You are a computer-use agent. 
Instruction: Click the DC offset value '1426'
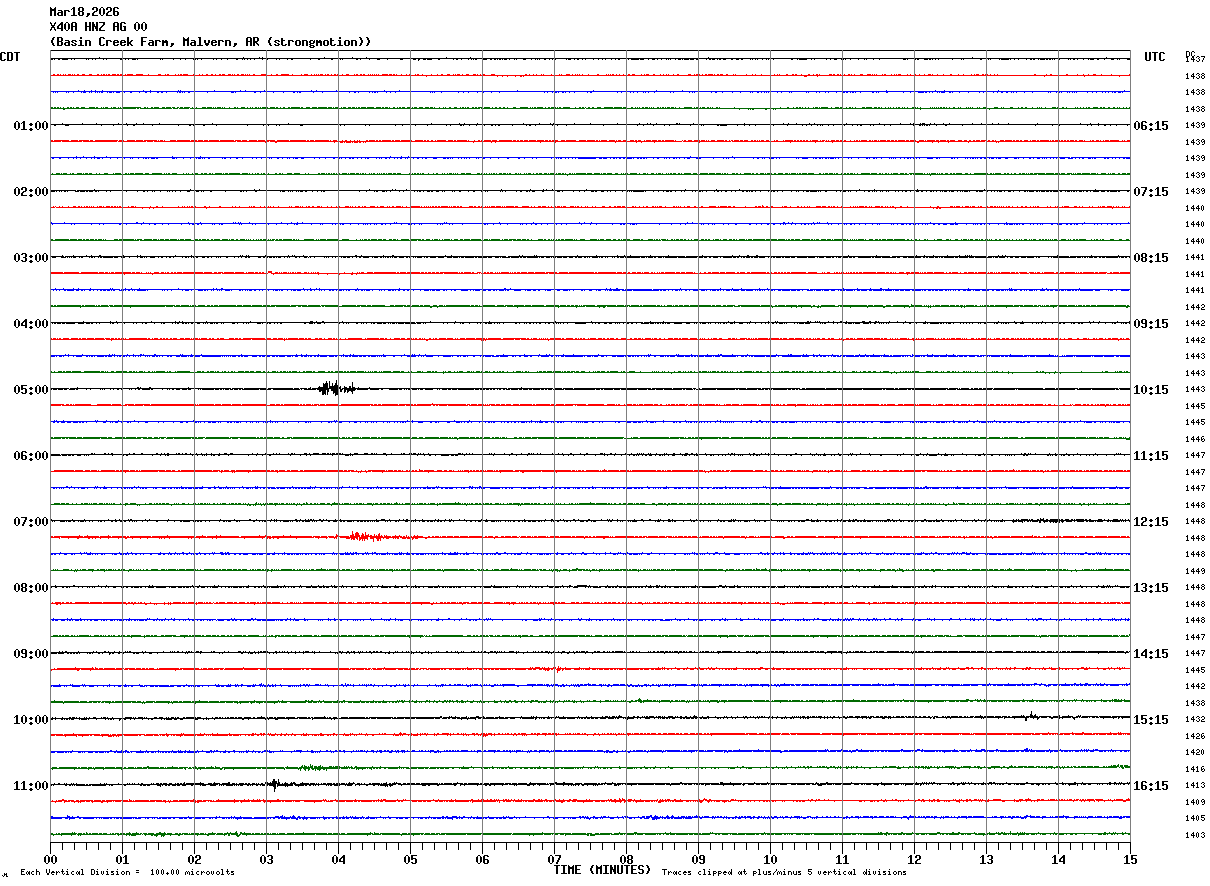coord(1194,736)
